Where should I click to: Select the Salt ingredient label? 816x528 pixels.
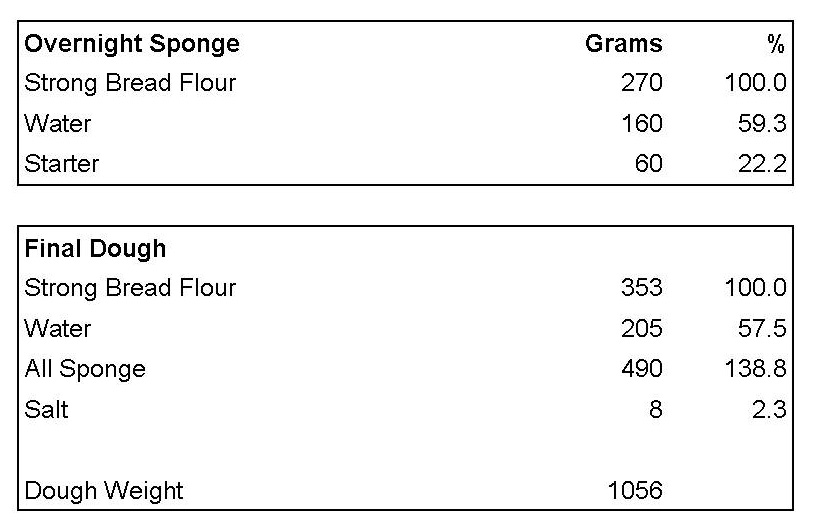47,409
